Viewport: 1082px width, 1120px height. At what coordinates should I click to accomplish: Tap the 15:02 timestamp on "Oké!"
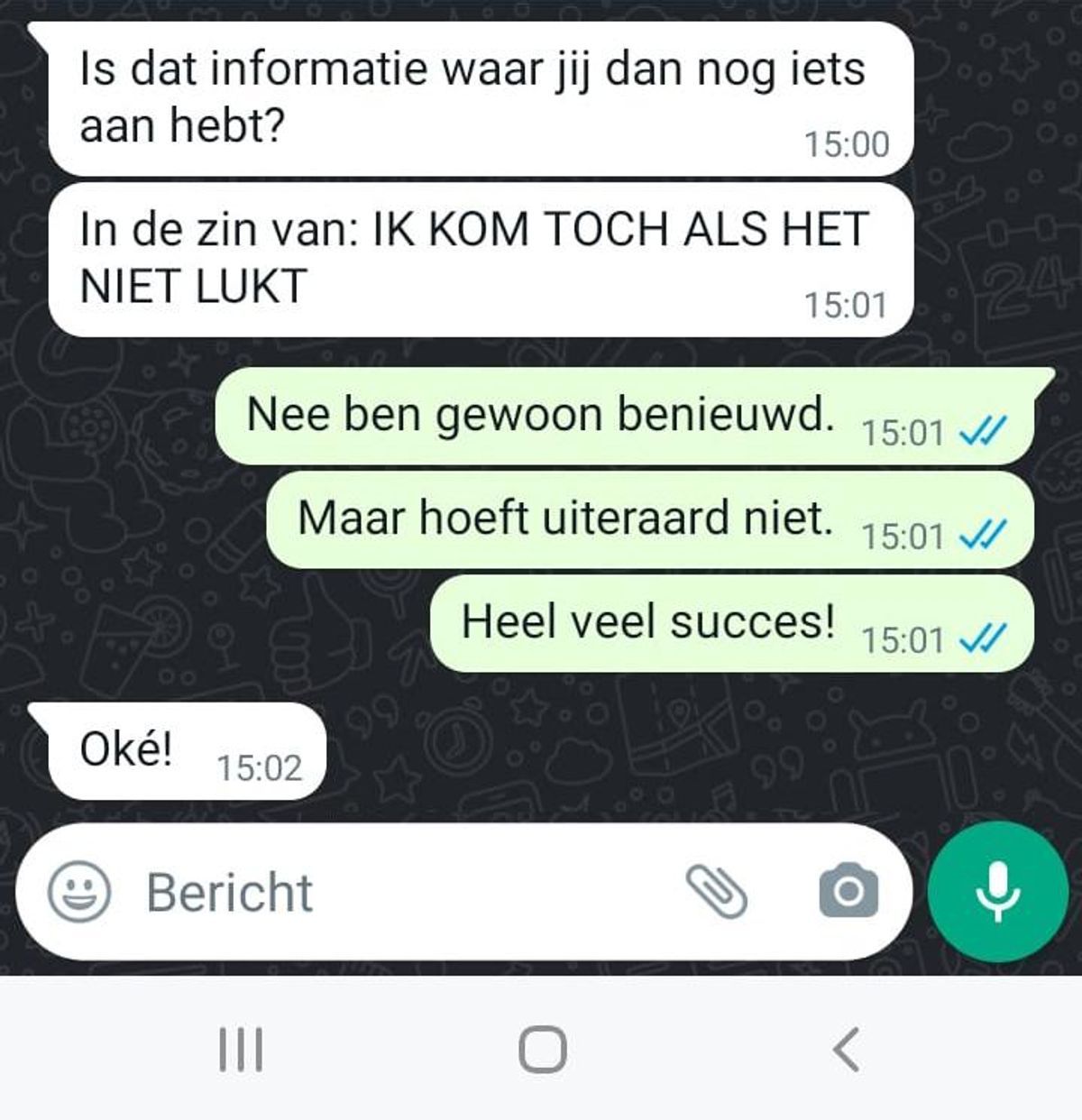pos(260,768)
